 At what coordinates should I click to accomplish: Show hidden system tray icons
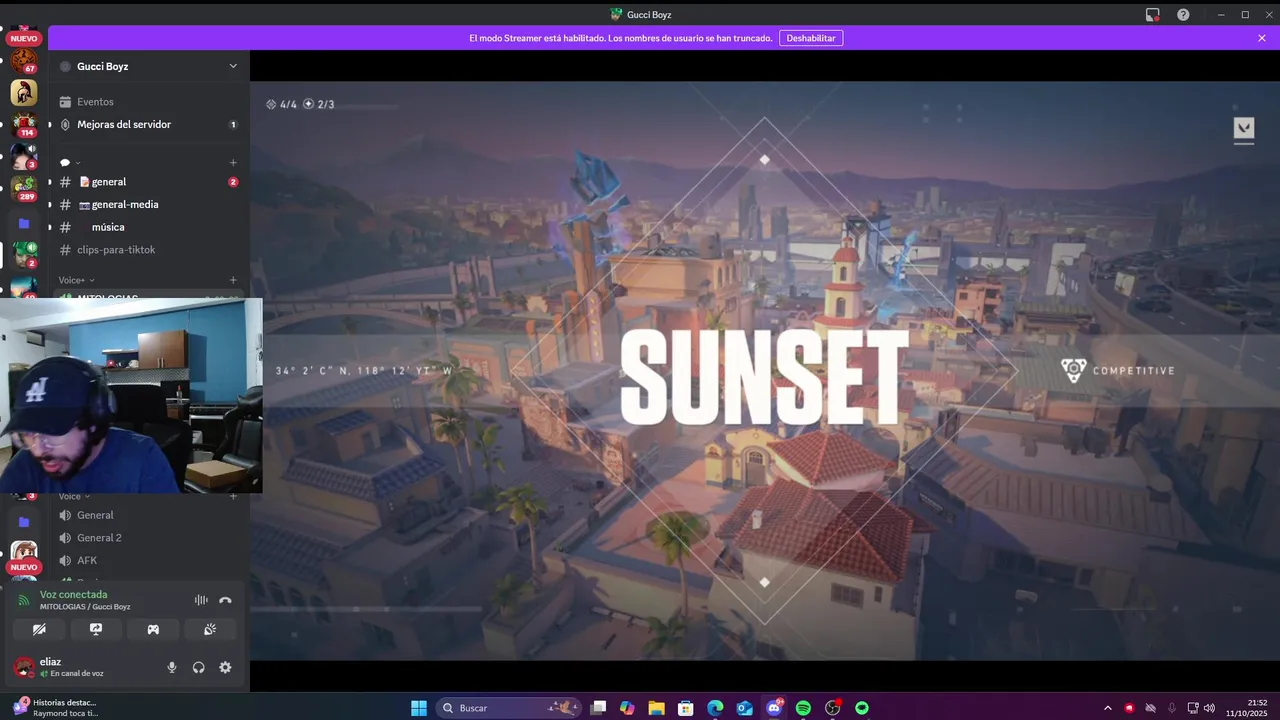click(x=1107, y=708)
